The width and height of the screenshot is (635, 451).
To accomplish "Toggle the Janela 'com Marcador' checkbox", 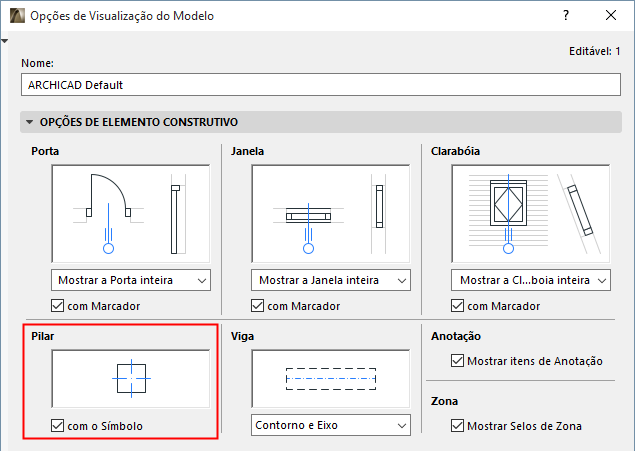I will coord(258,306).
